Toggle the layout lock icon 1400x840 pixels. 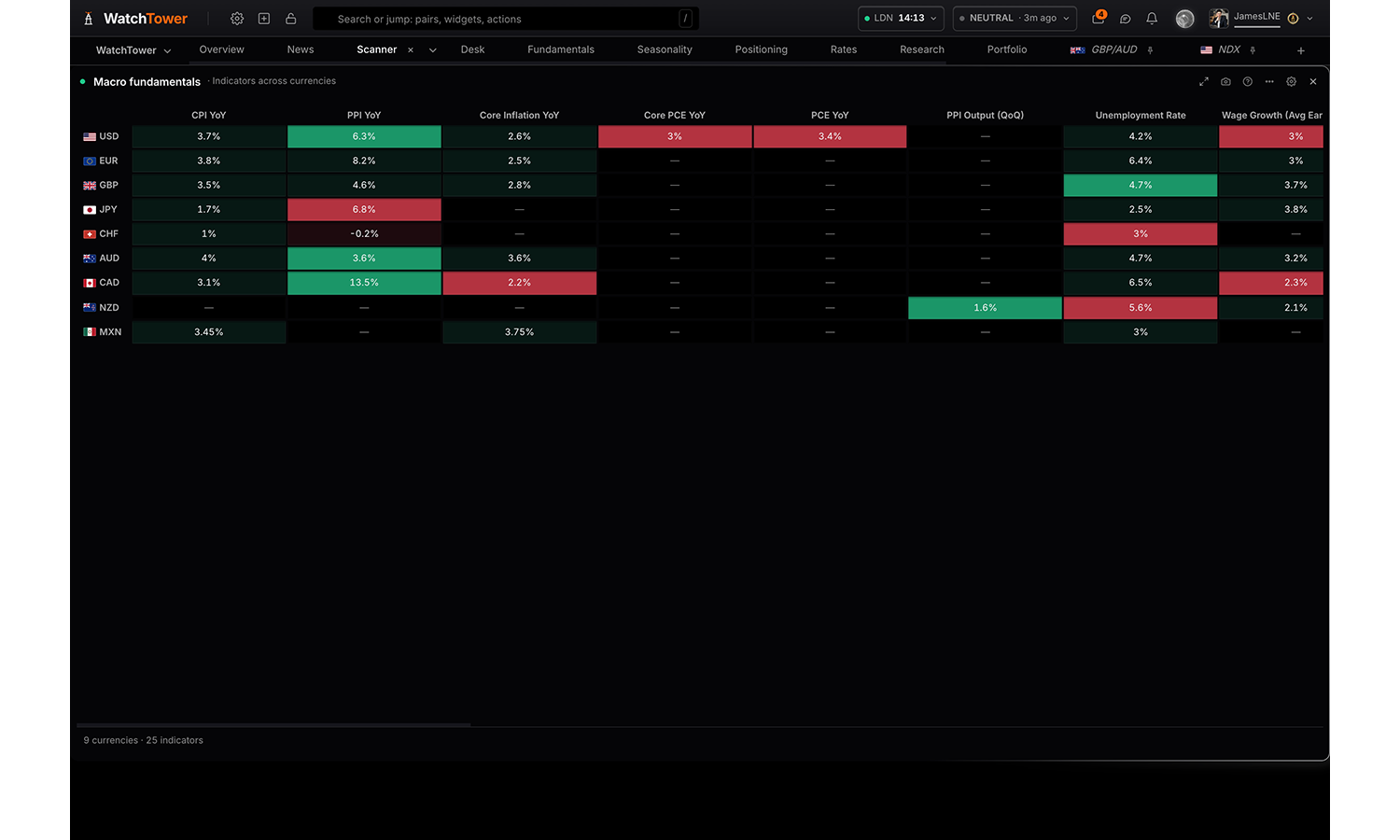pos(291,19)
